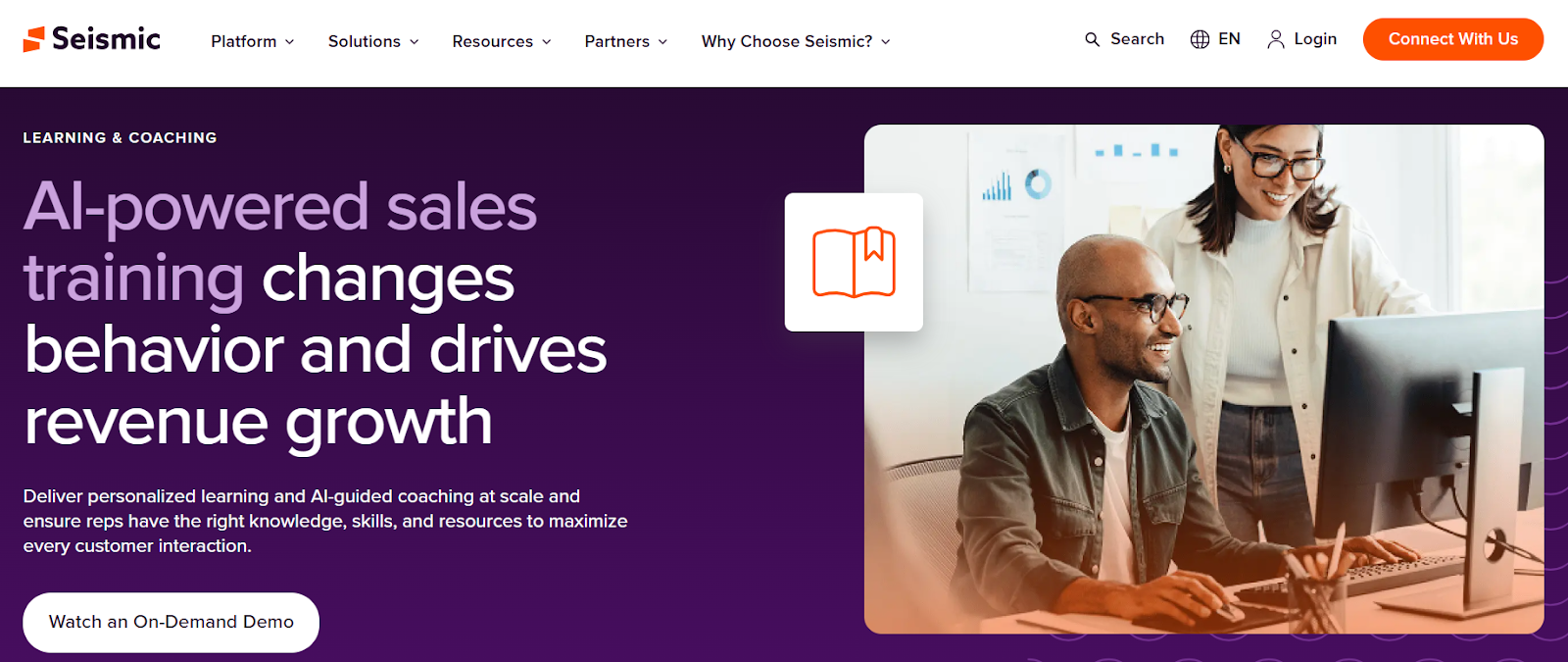Expand the Platform menu chevron
This screenshot has height=662, width=1568.
coord(289,42)
